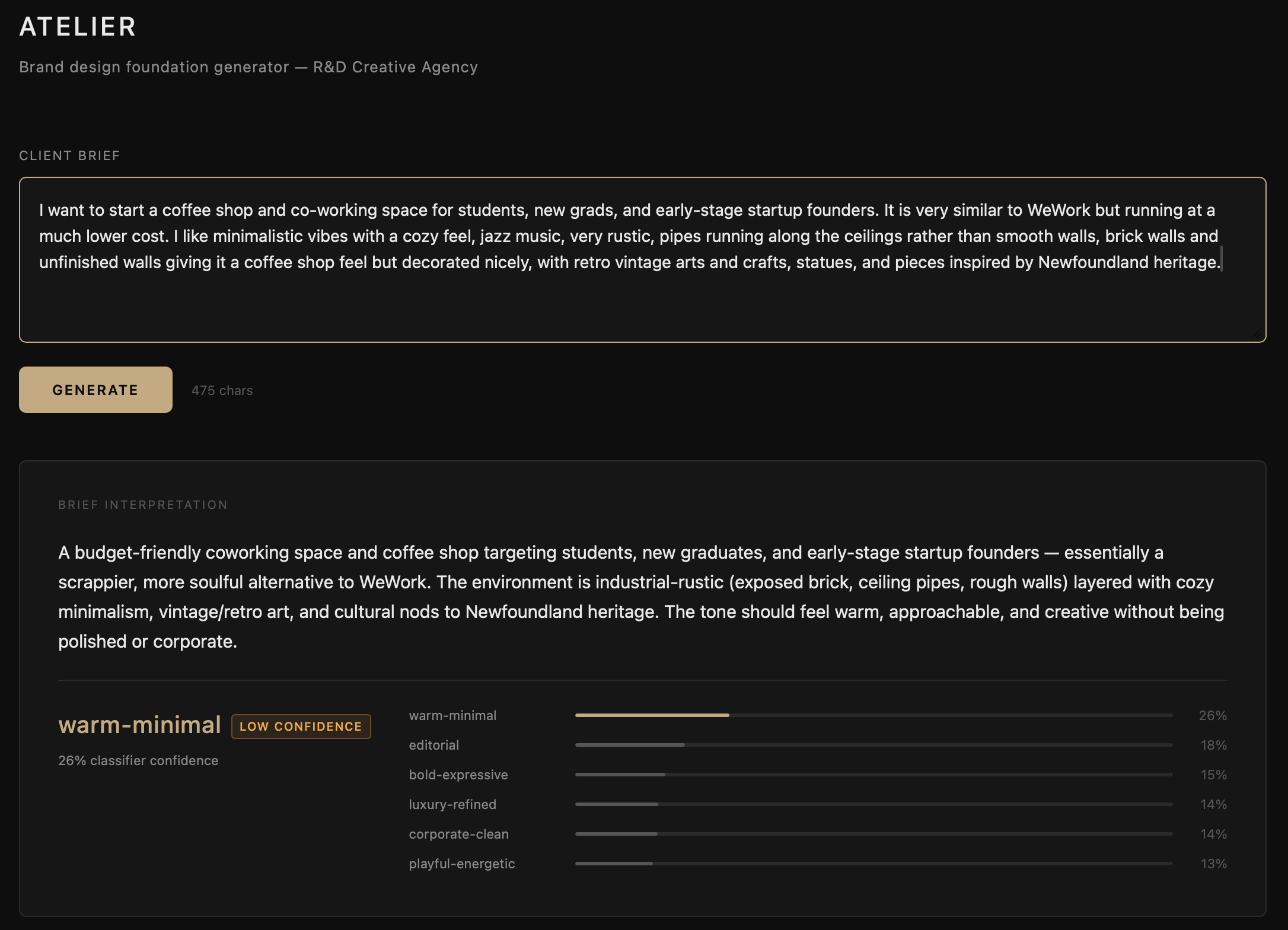Viewport: 1288px width, 930px height.
Task: Click the warm-minimal confidence progress bar
Action: (x=872, y=715)
